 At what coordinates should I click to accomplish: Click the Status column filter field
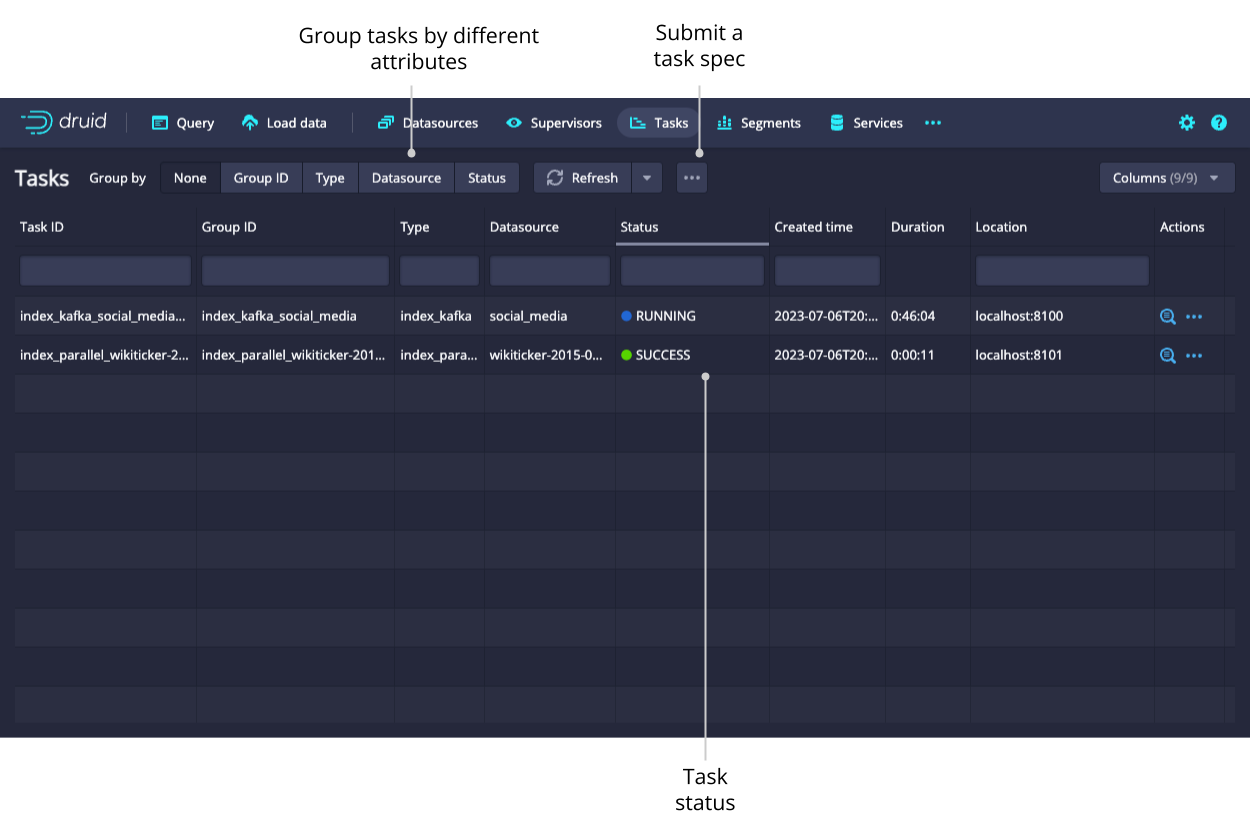coord(692,271)
